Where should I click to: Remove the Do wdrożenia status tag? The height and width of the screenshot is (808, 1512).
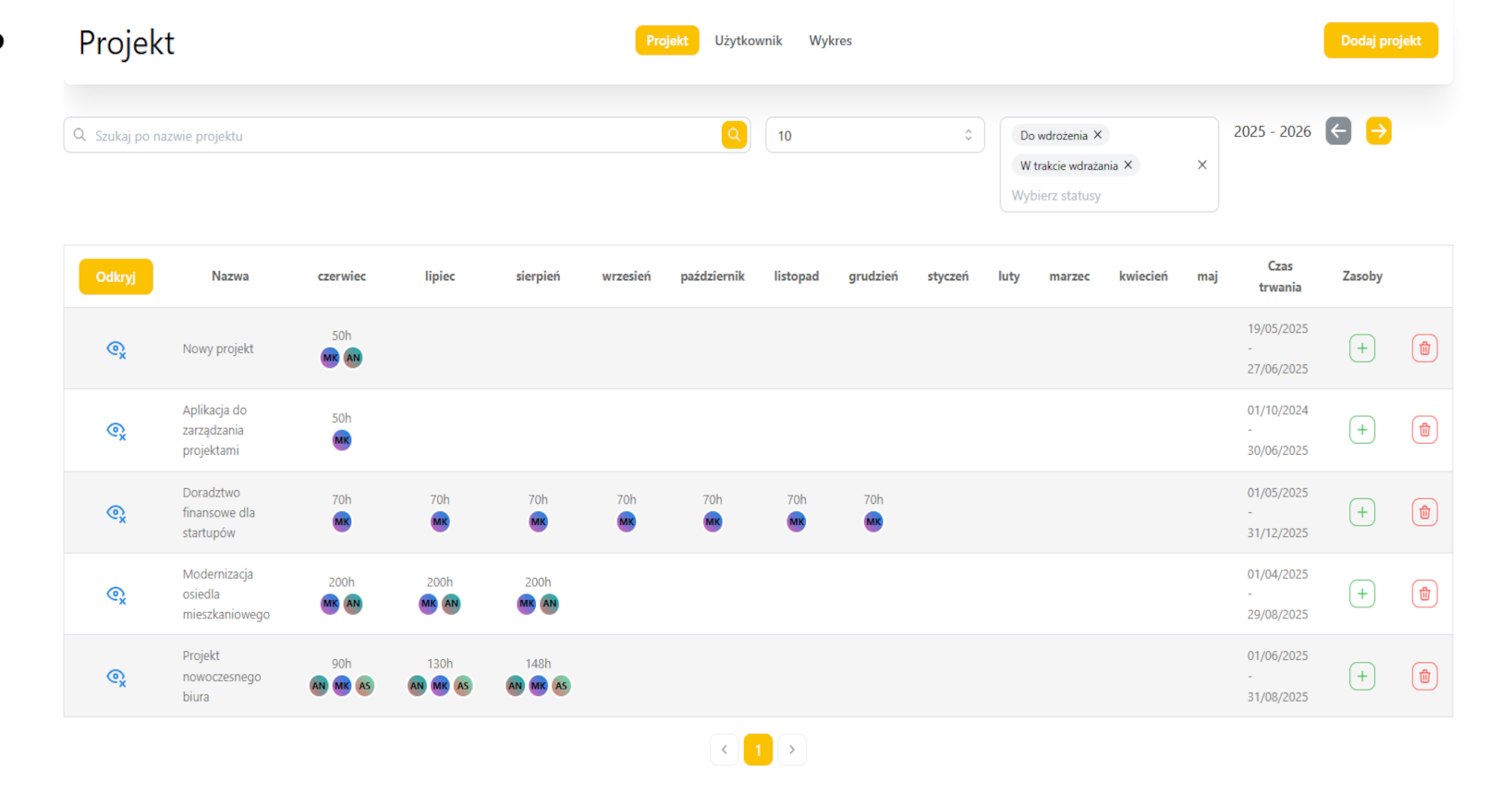1098,135
